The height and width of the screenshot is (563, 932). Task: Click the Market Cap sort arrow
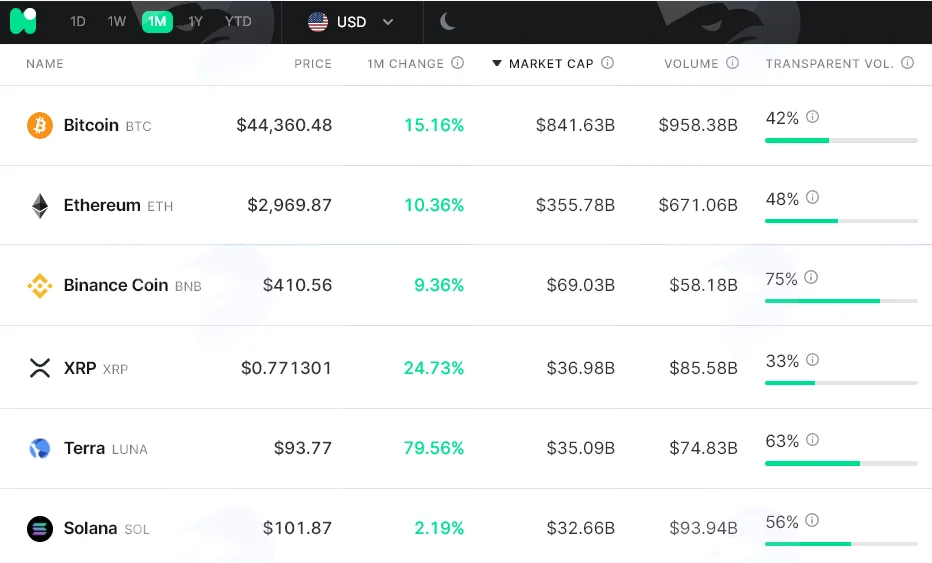497,63
